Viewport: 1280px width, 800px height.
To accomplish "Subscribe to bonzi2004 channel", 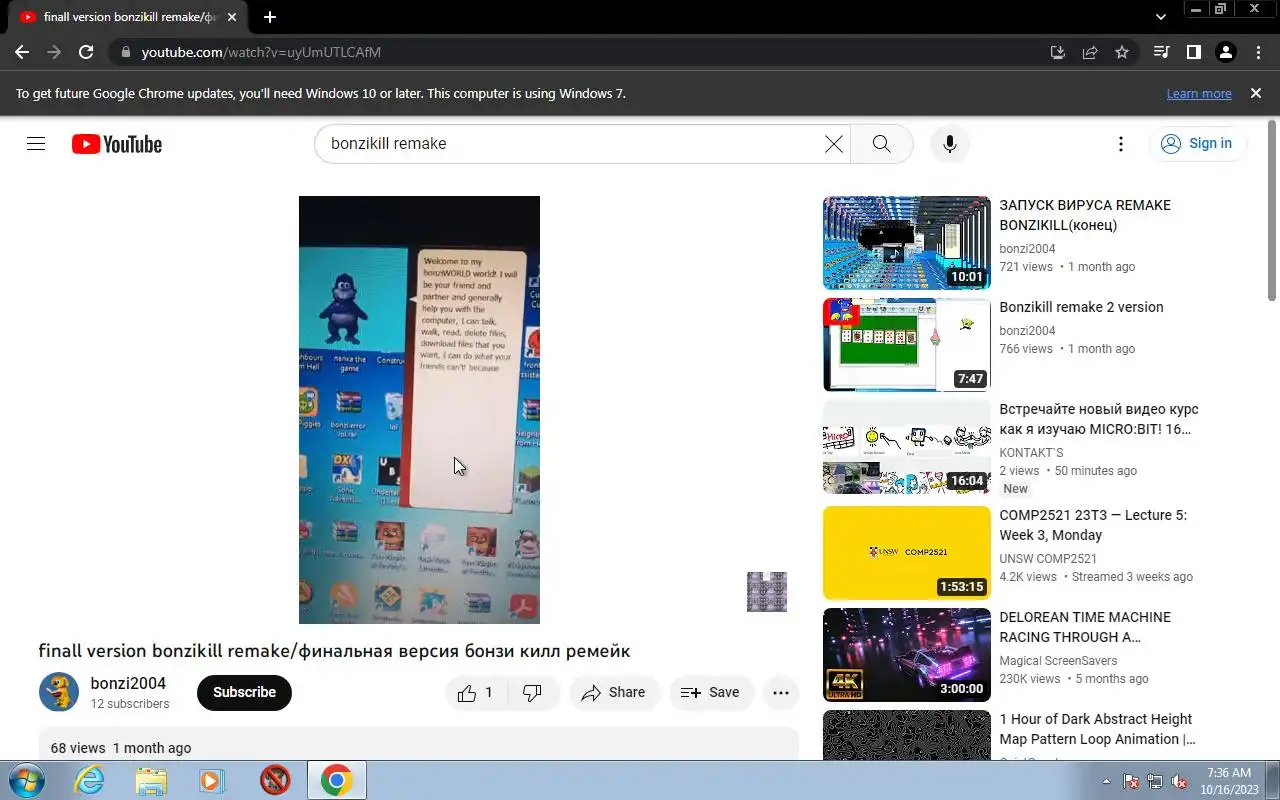I will pyautogui.click(x=244, y=692).
